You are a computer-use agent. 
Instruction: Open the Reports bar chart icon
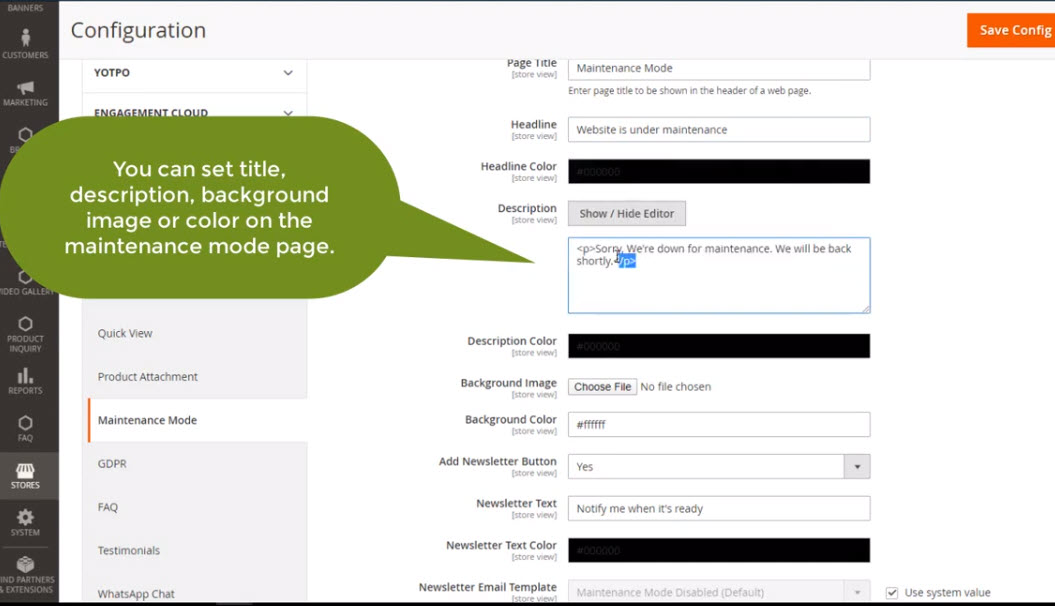tap(25, 380)
